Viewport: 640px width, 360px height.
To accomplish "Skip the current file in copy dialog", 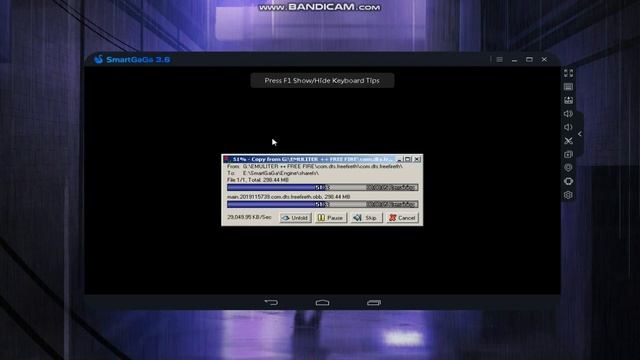I will (367, 218).
